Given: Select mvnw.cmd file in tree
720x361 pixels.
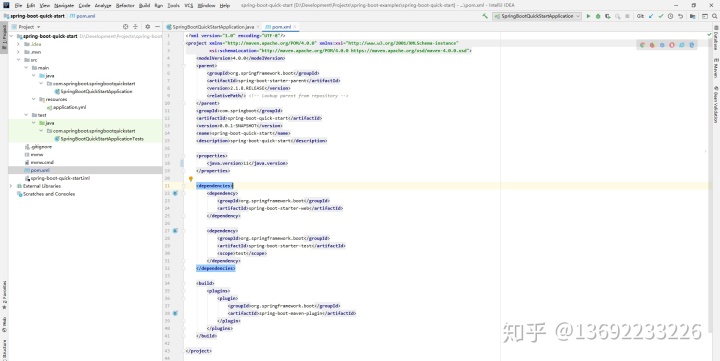Looking at the screenshot, I should point(42,162).
